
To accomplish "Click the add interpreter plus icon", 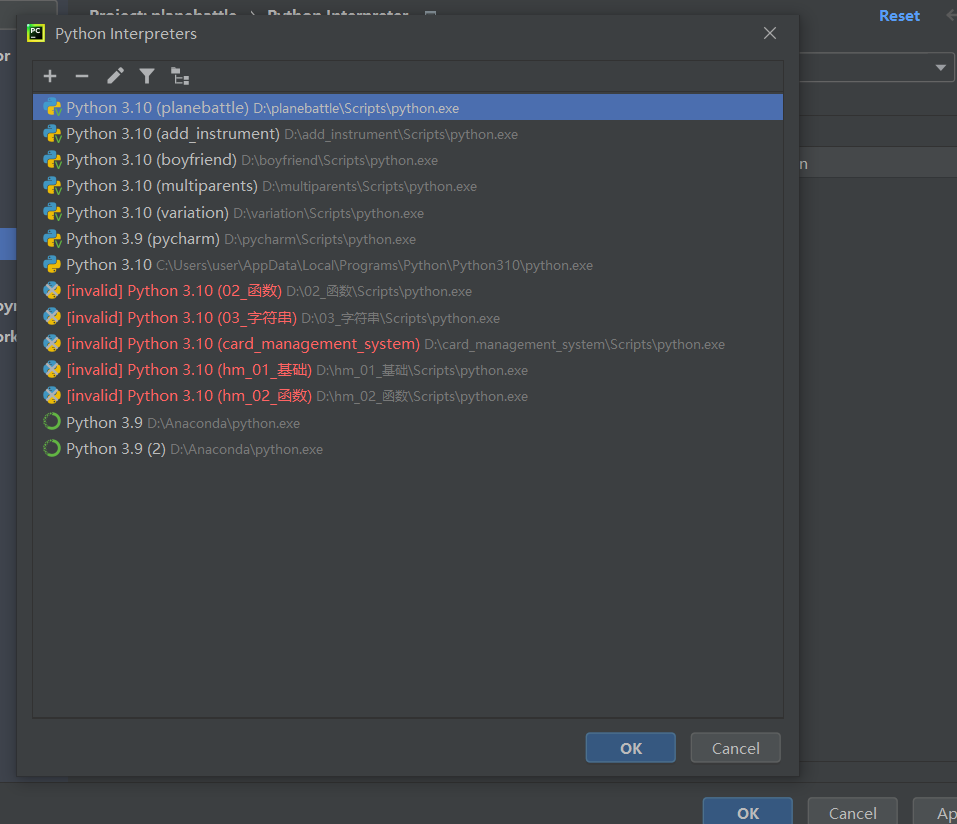I will coord(50,76).
